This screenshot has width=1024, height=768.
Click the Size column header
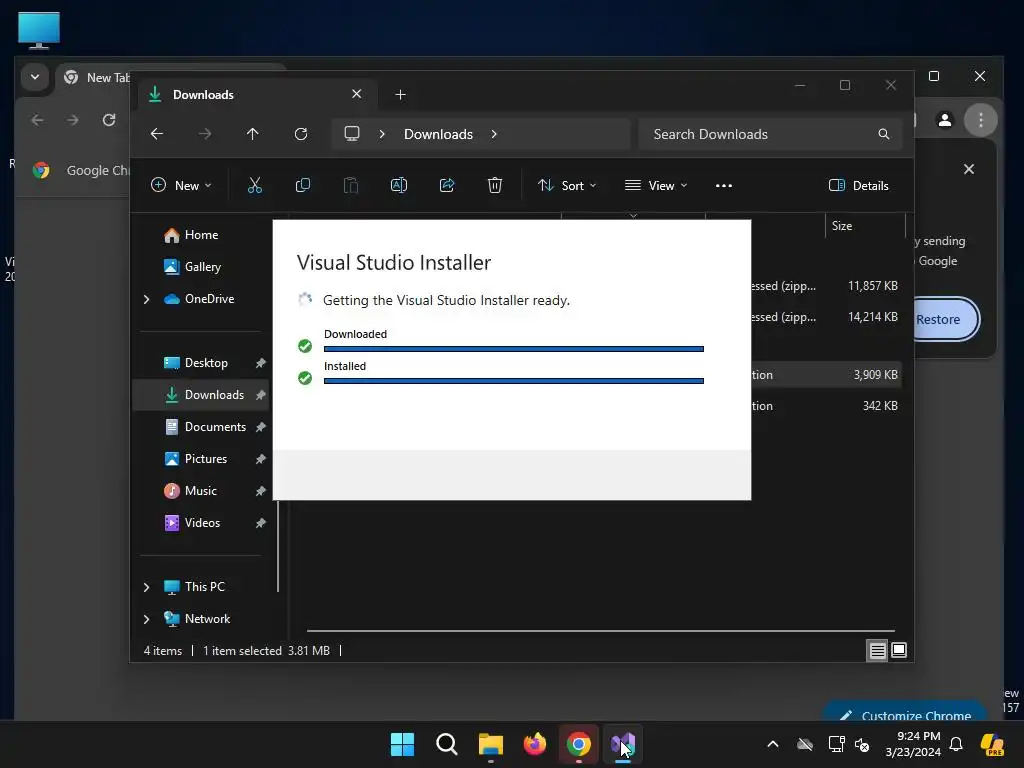865,226
